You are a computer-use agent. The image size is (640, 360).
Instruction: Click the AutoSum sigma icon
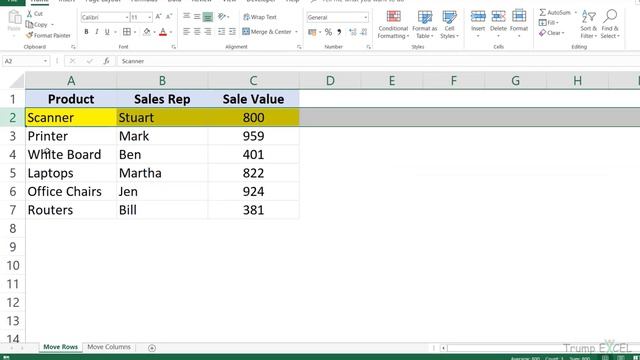pyautogui.click(x=542, y=13)
